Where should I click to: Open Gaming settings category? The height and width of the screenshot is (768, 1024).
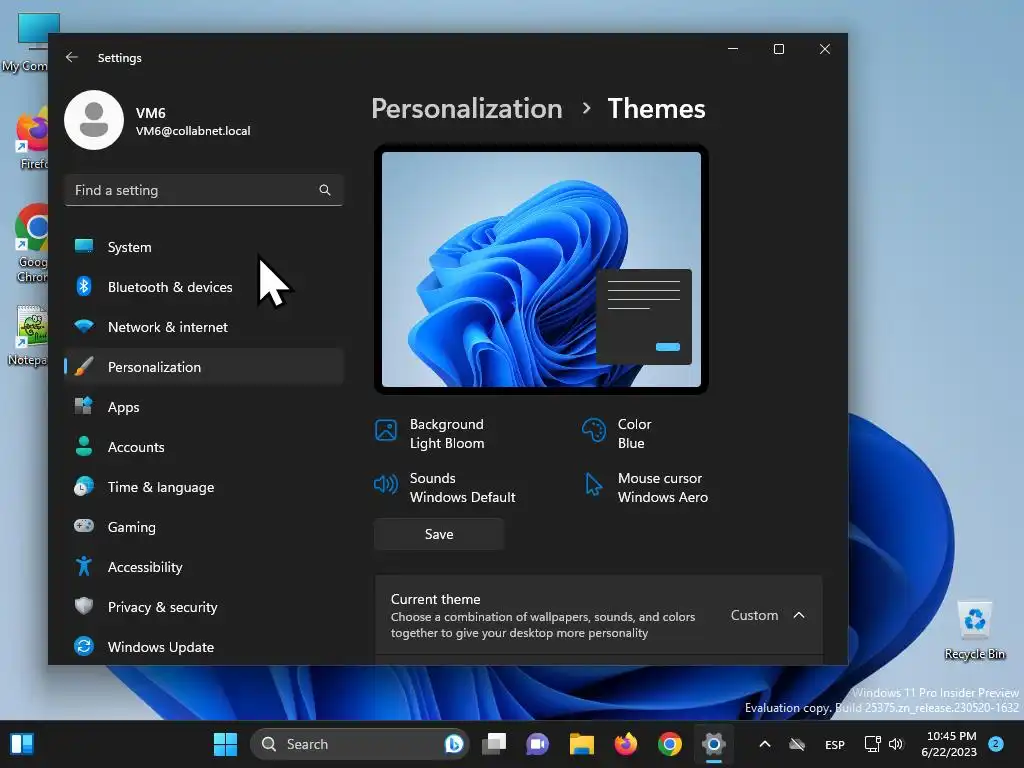tap(204, 526)
